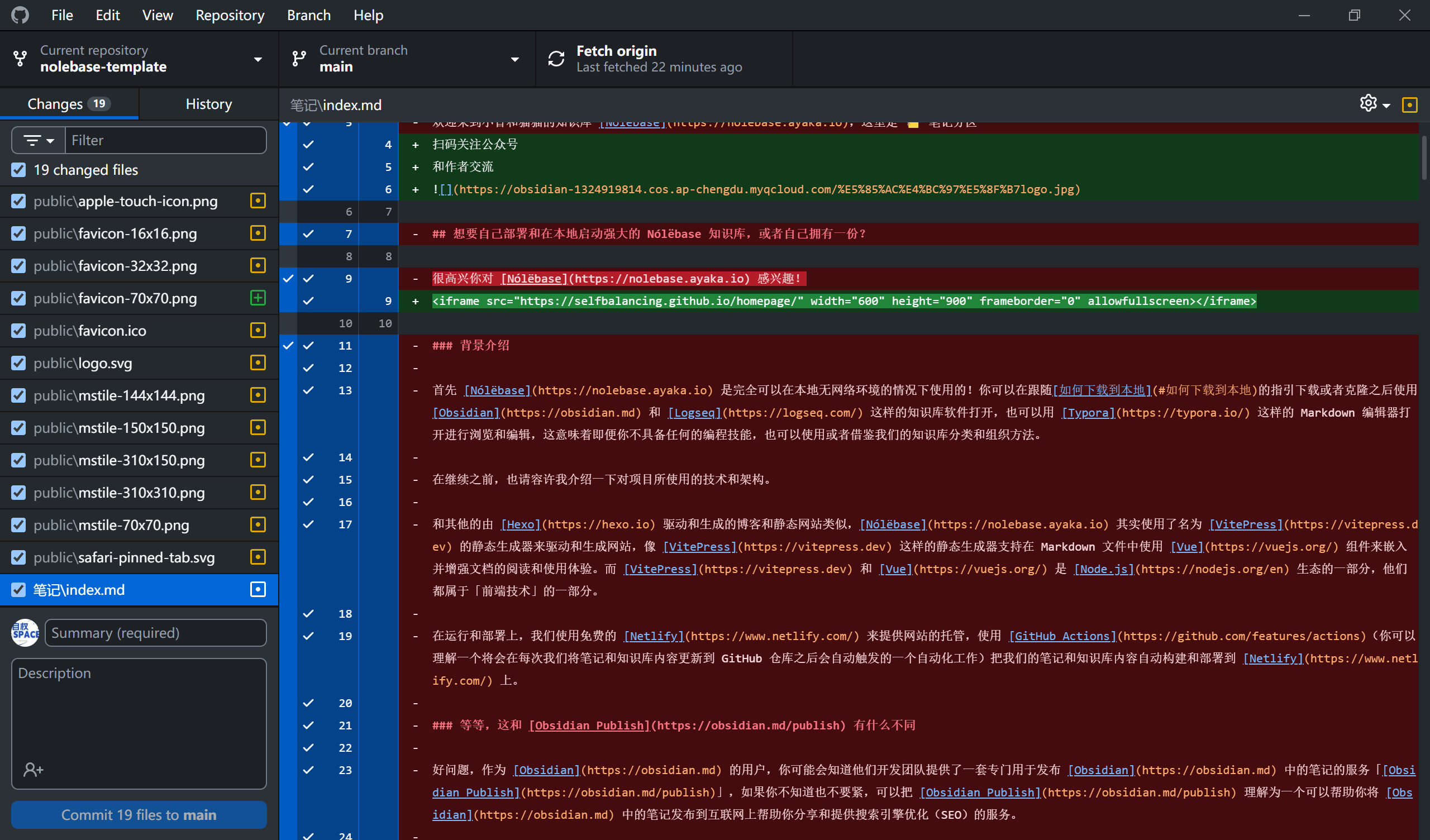
Task: Open dropdown arrow next to gear
Action: point(1386,106)
